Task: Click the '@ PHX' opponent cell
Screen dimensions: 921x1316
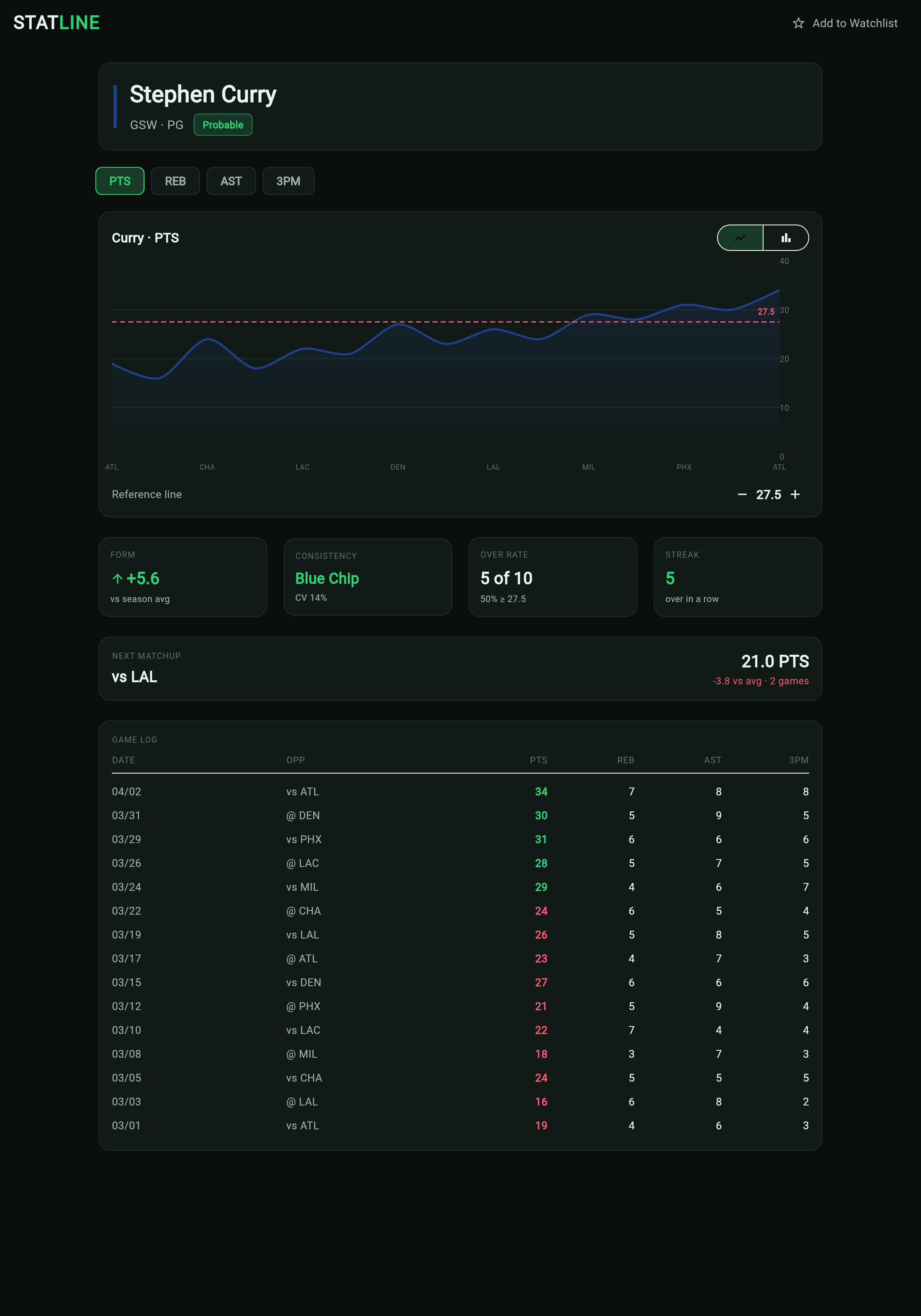Action: 304,1006
